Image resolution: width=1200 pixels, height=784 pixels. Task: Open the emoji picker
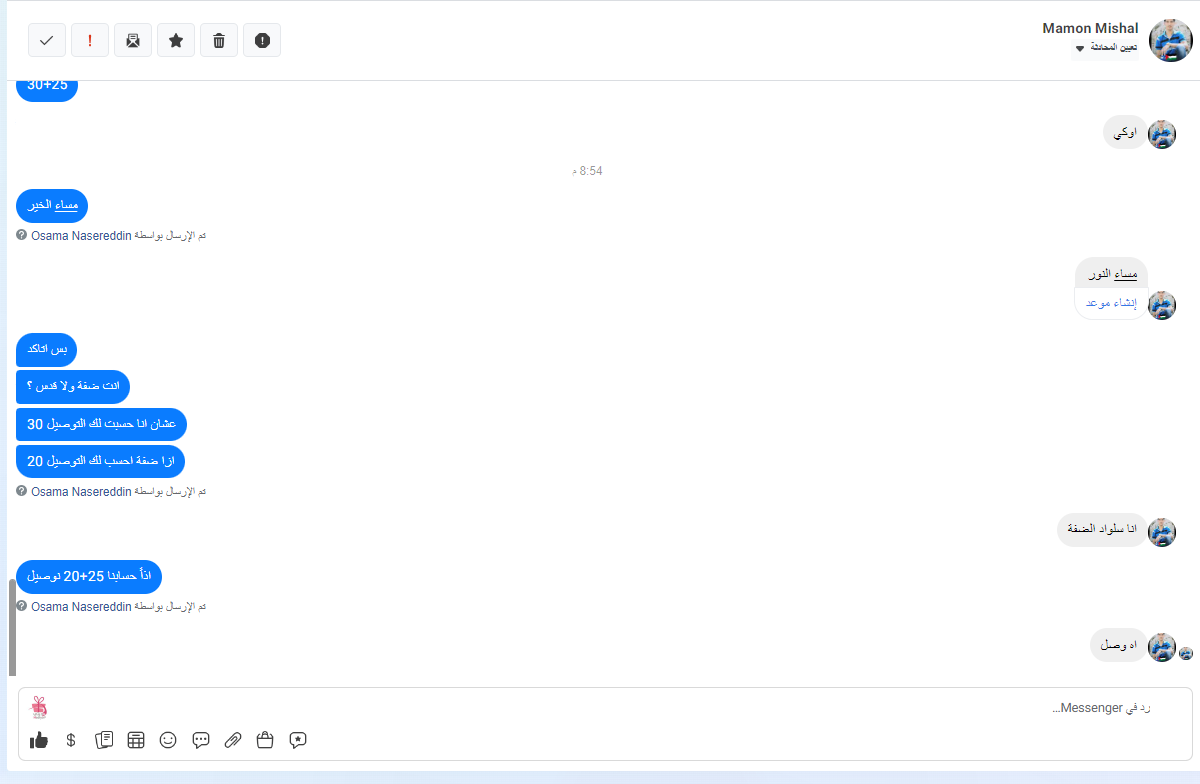click(x=168, y=740)
